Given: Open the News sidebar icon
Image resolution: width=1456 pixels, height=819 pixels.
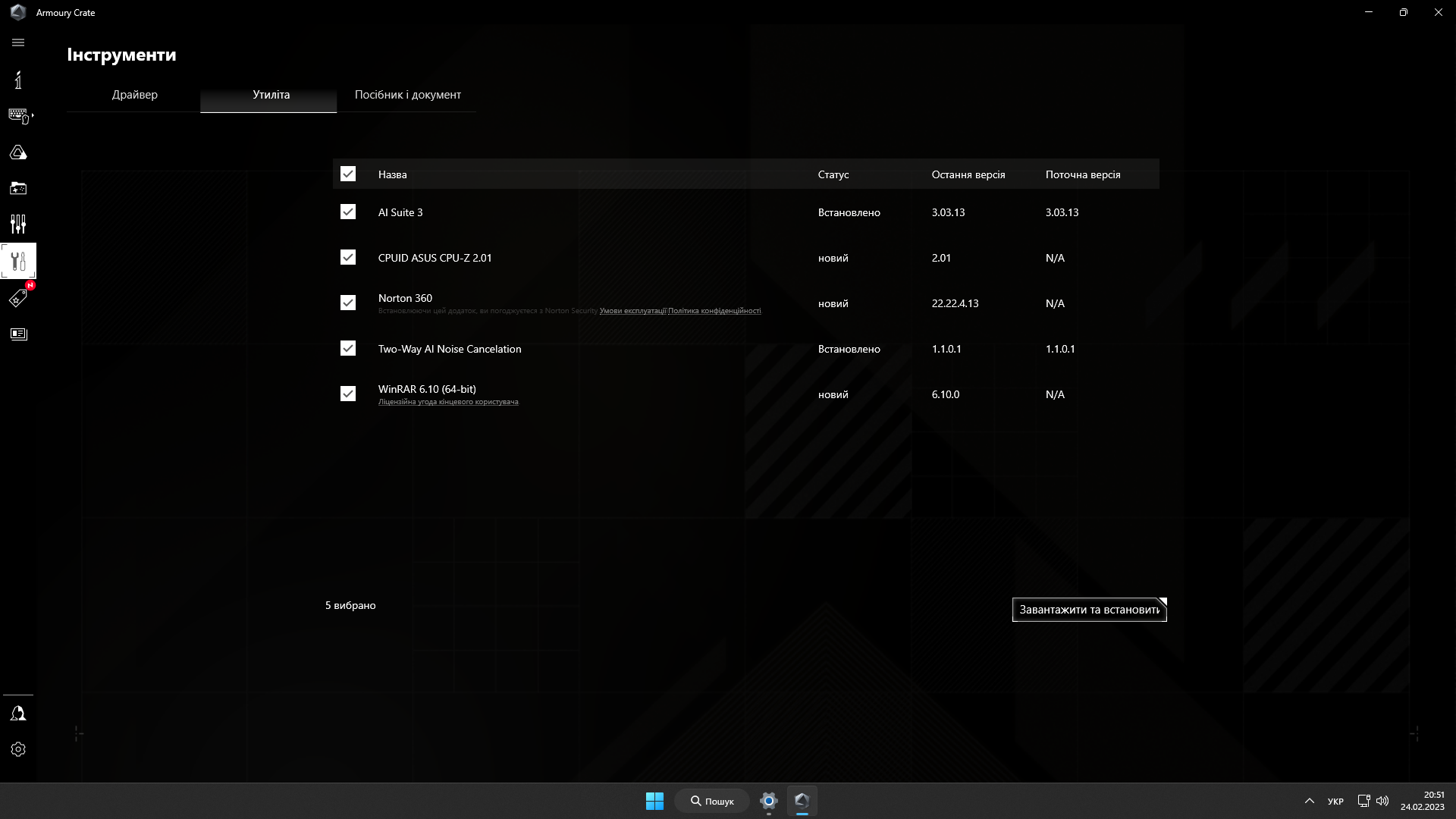Looking at the screenshot, I should [18, 334].
